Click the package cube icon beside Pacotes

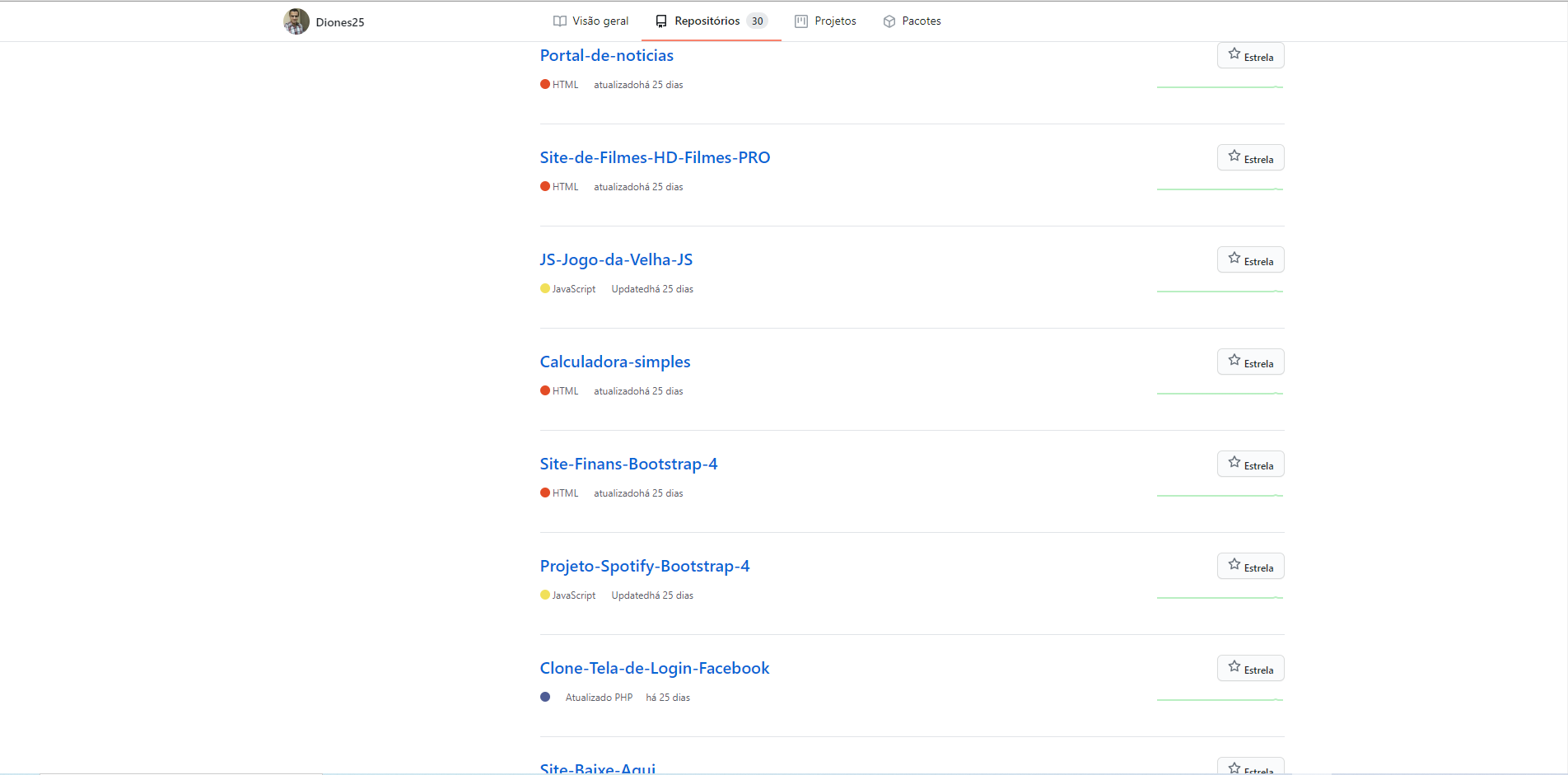point(889,21)
